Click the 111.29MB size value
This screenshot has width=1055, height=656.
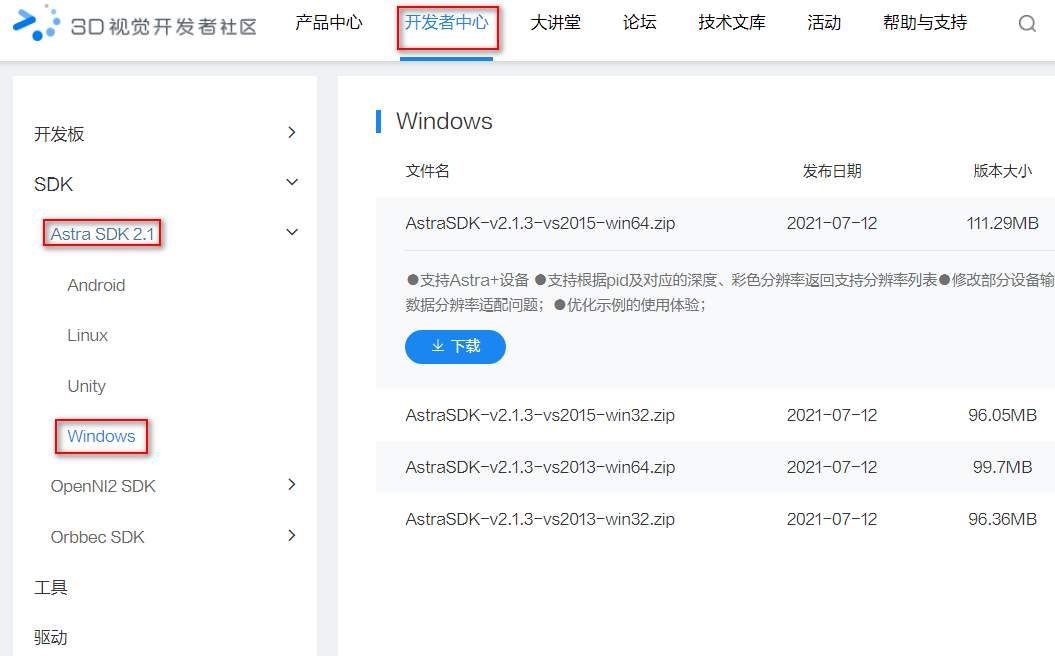[x=1003, y=223]
